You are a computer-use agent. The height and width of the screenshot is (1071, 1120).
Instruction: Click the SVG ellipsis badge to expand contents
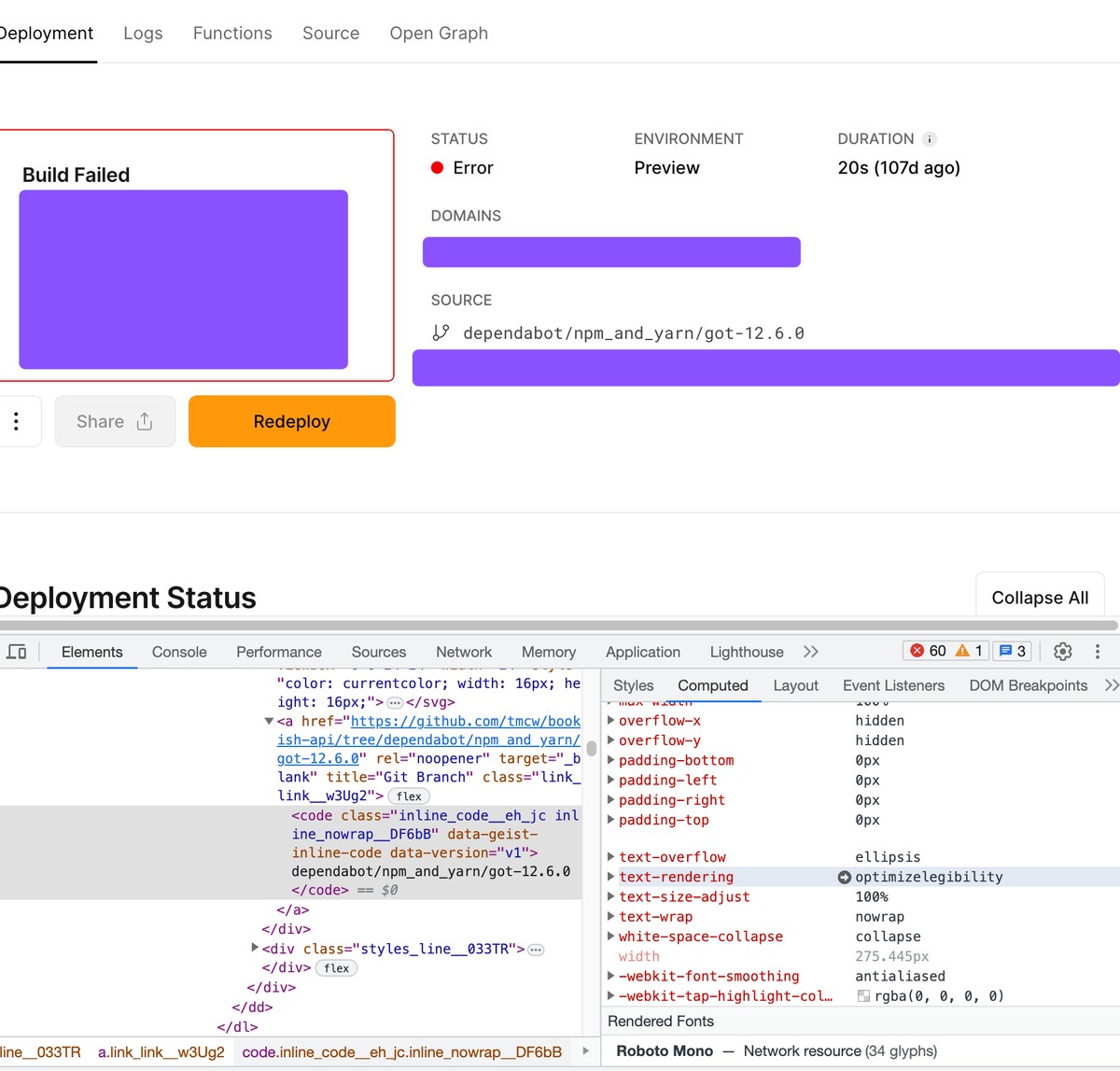(x=395, y=702)
